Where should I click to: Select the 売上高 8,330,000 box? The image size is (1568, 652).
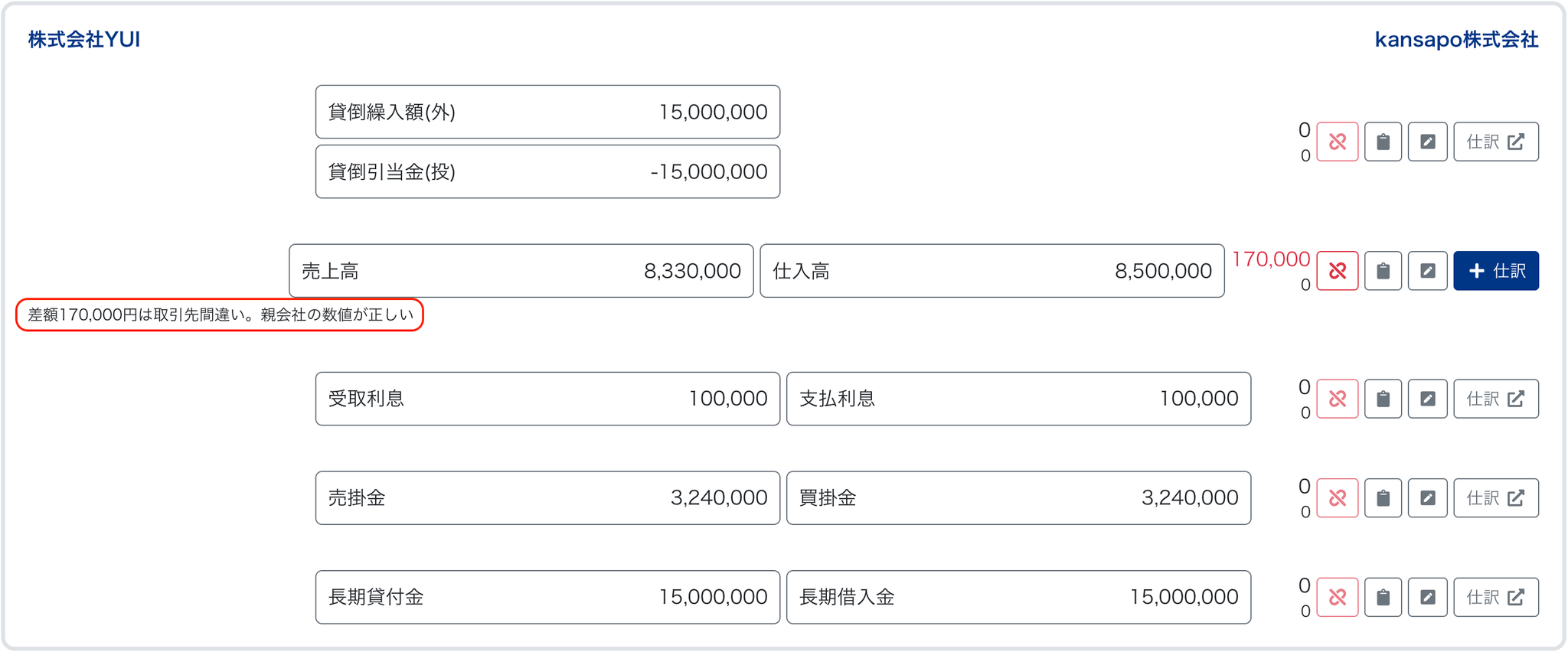click(521, 271)
